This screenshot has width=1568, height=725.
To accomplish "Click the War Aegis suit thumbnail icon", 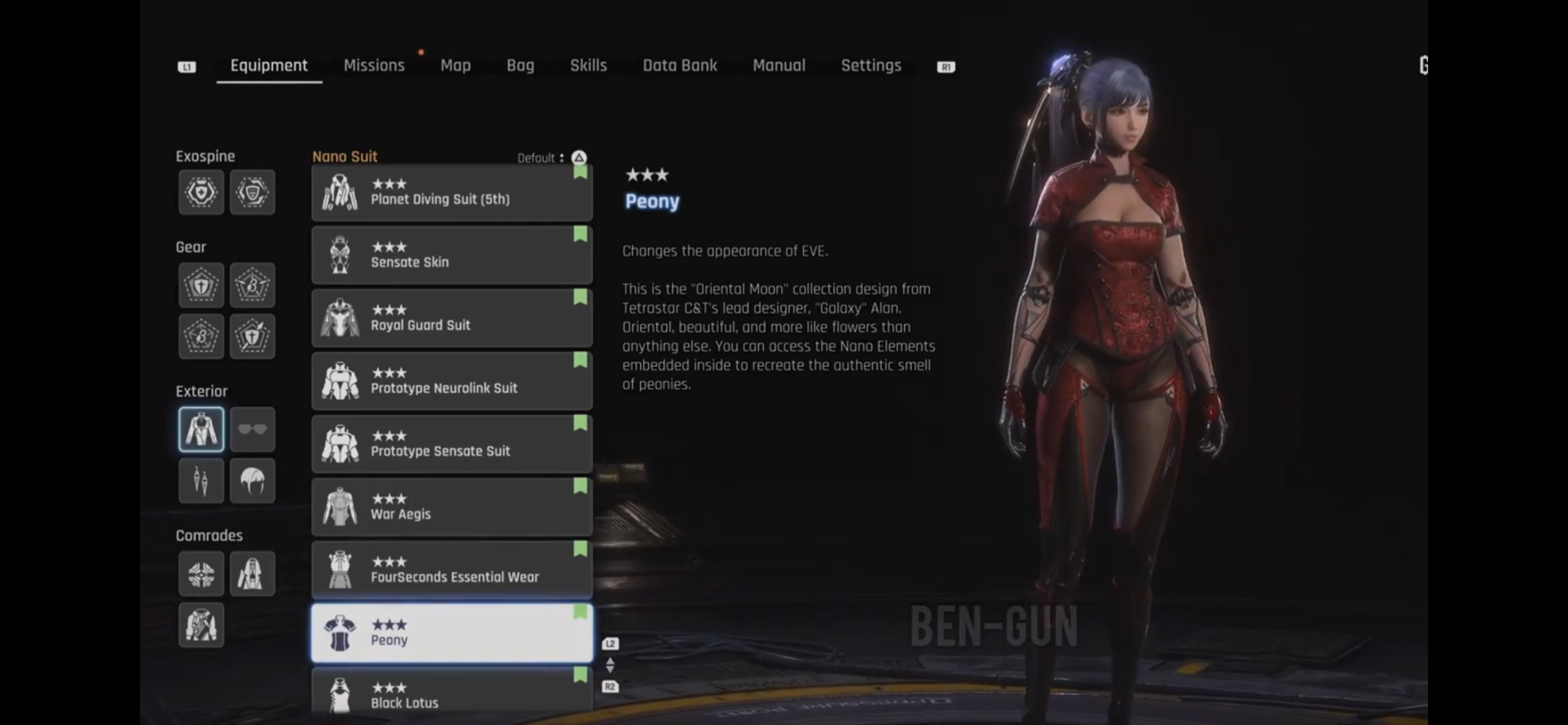I will (x=340, y=507).
